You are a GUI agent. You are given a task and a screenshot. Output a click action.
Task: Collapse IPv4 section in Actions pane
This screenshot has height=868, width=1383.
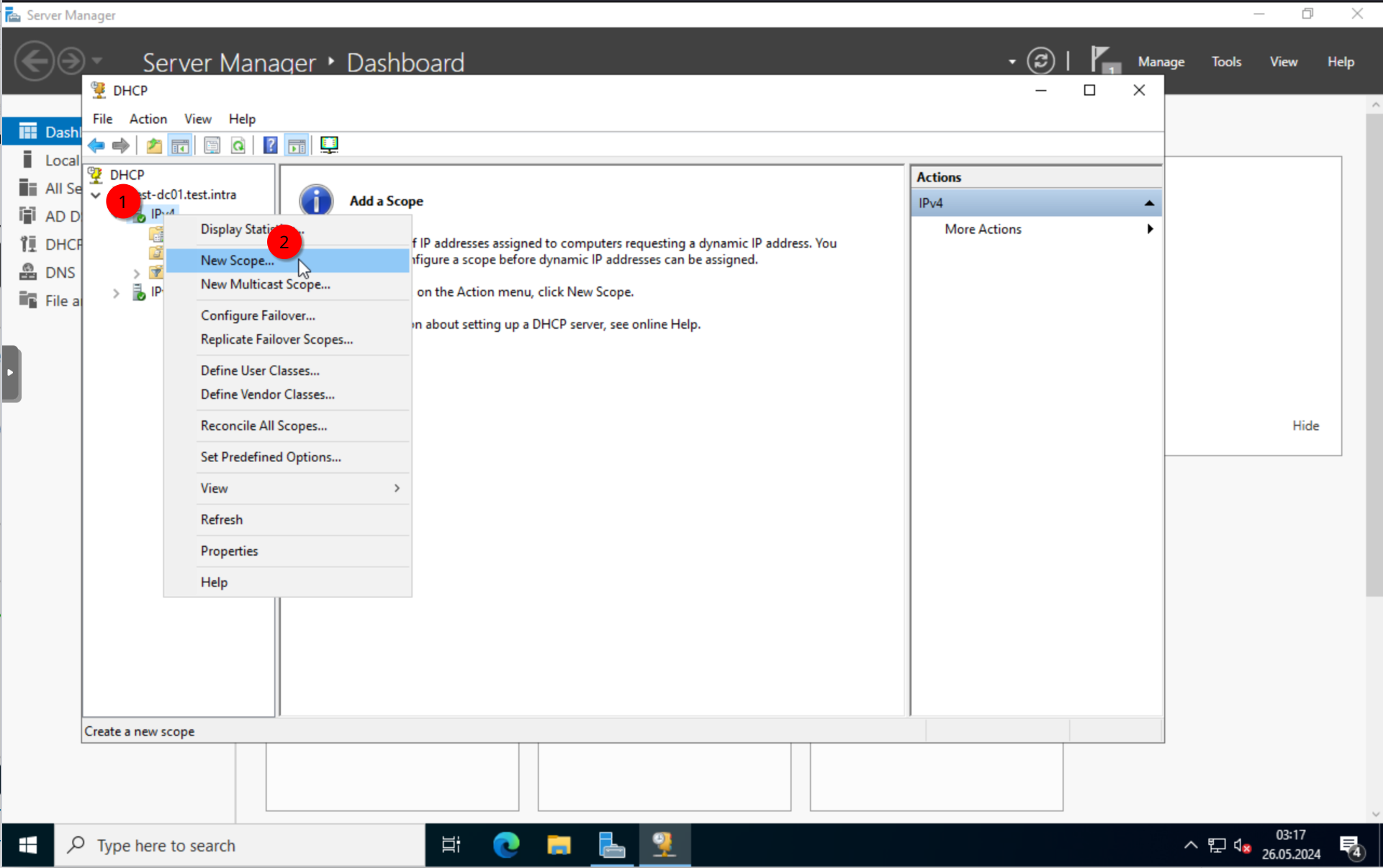click(x=1149, y=204)
